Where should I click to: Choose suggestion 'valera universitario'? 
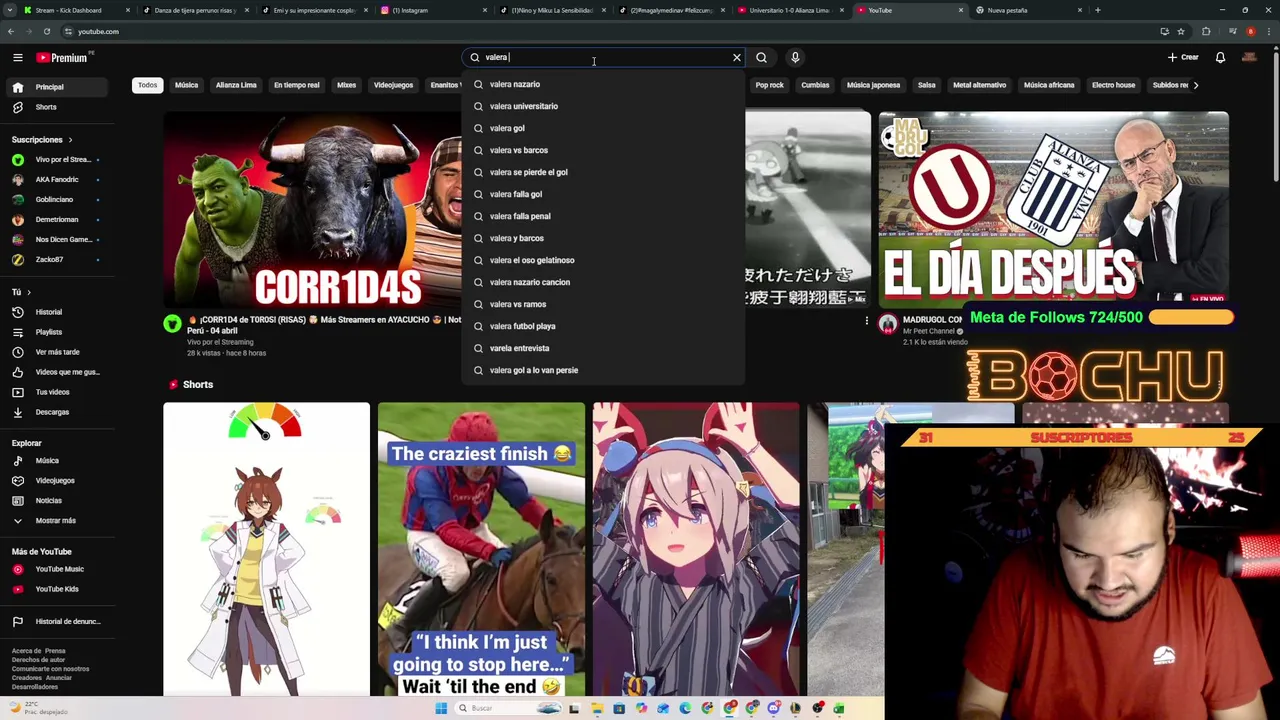click(603, 106)
